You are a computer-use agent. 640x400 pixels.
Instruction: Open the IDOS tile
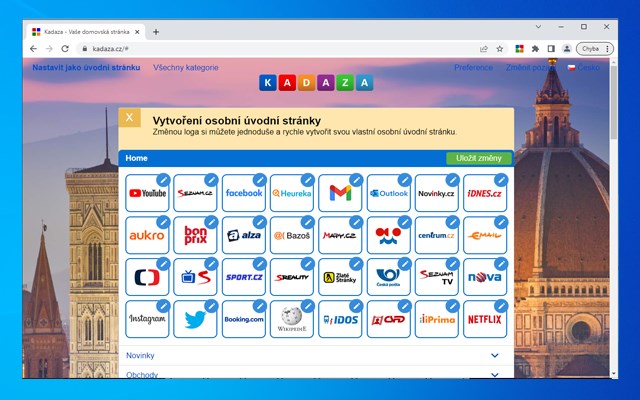coord(340,319)
